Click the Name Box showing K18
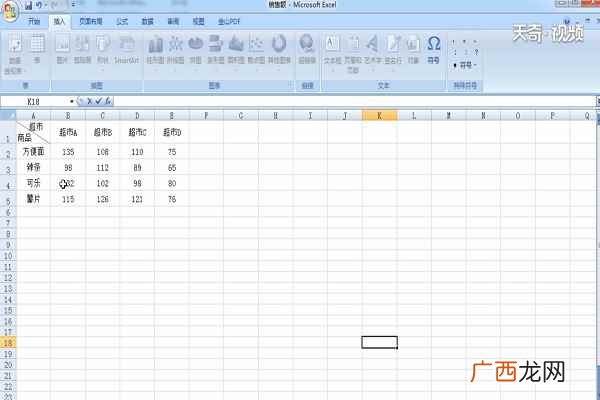Viewport: 600px width, 400px height. coord(34,101)
